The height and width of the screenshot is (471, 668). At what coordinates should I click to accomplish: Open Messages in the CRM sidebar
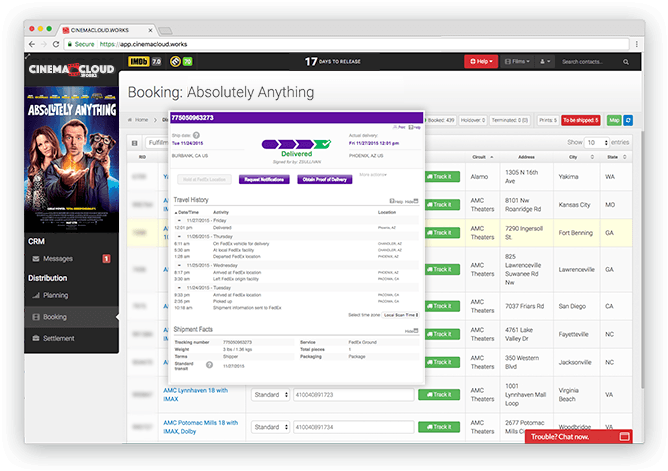coord(59,259)
